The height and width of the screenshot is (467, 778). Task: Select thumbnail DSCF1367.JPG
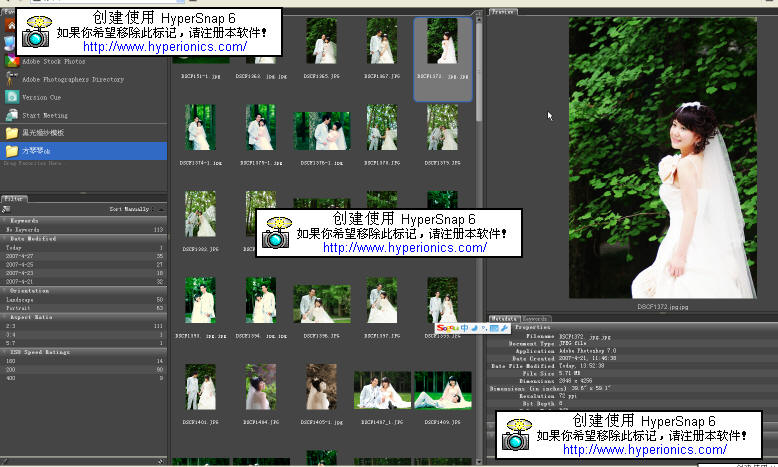pyautogui.click(x=382, y=41)
